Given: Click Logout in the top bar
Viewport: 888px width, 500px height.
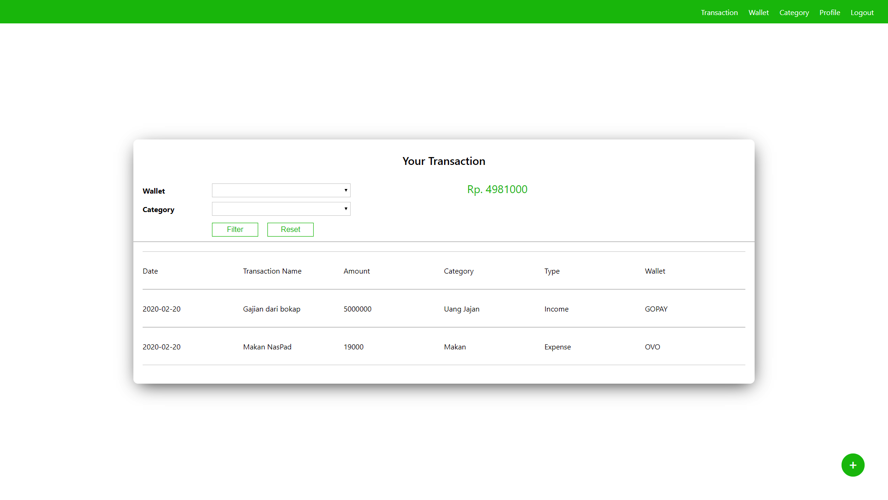Looking at the screenshot, I should 862,13.
